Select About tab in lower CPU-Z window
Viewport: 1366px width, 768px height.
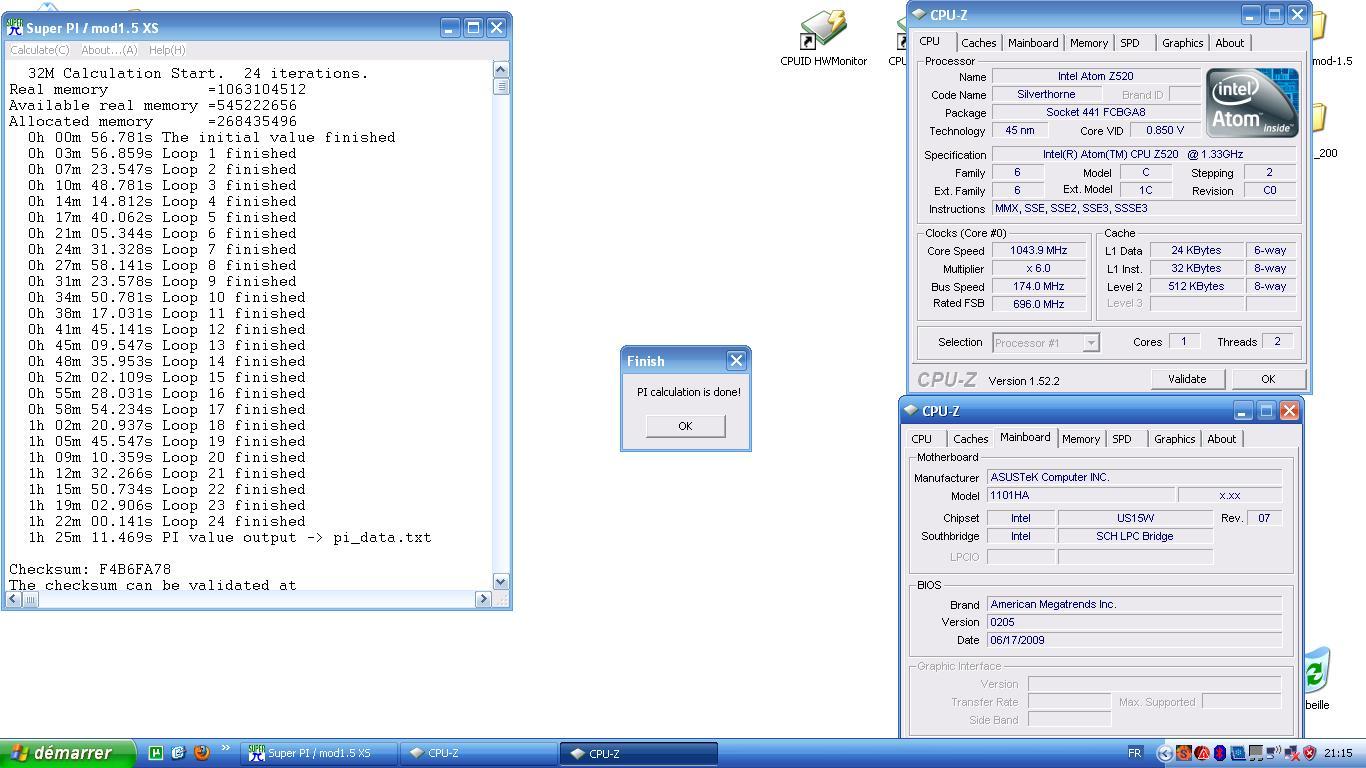[x=1222, y=439]
